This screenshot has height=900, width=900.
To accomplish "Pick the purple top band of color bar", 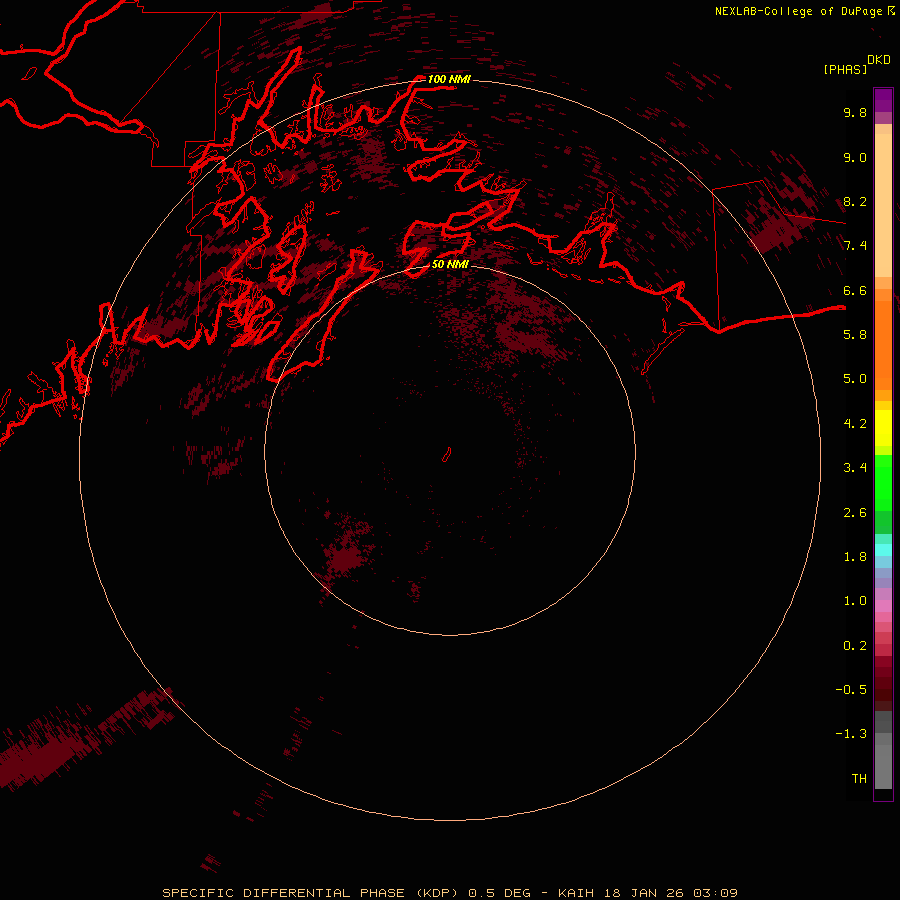I will click(883, 100).
